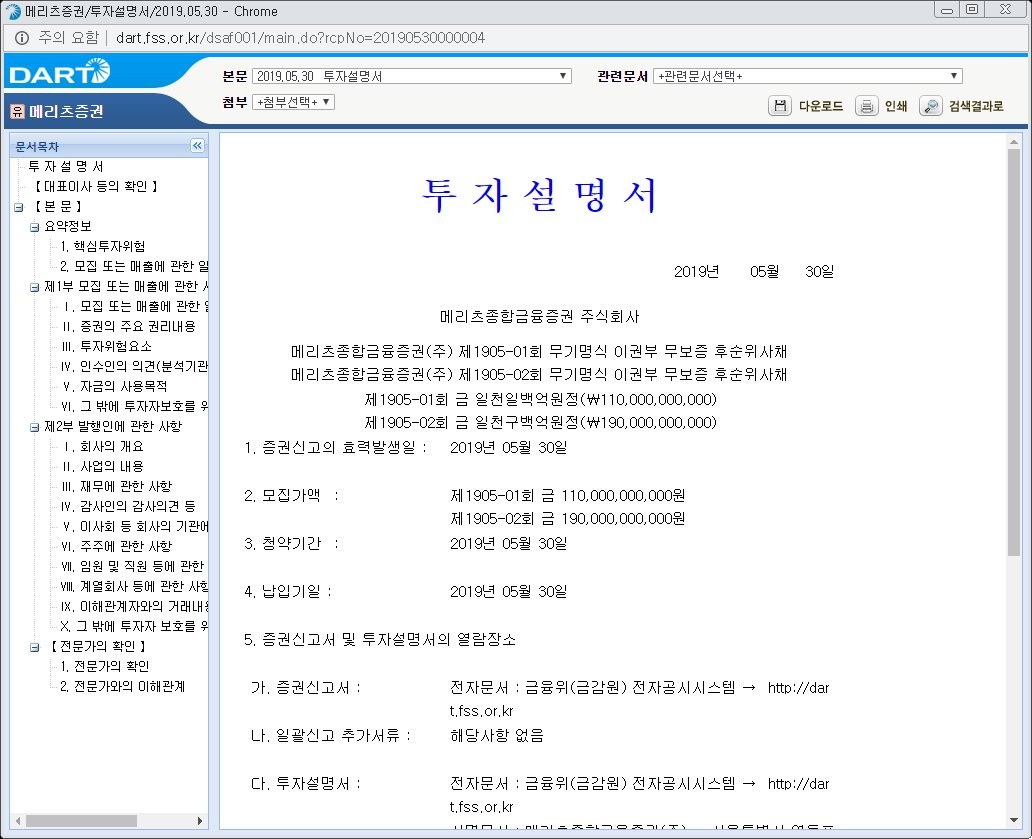Click the index panel scroll left arrow
Viewport: 1032px width, 839px height.
pos(18,821)
